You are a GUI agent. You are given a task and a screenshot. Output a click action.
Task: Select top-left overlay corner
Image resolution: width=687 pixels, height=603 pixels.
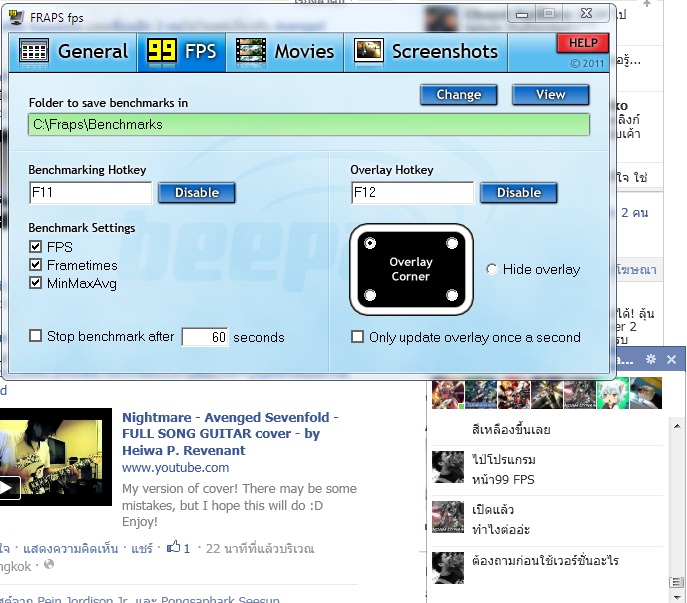(370, 243)
